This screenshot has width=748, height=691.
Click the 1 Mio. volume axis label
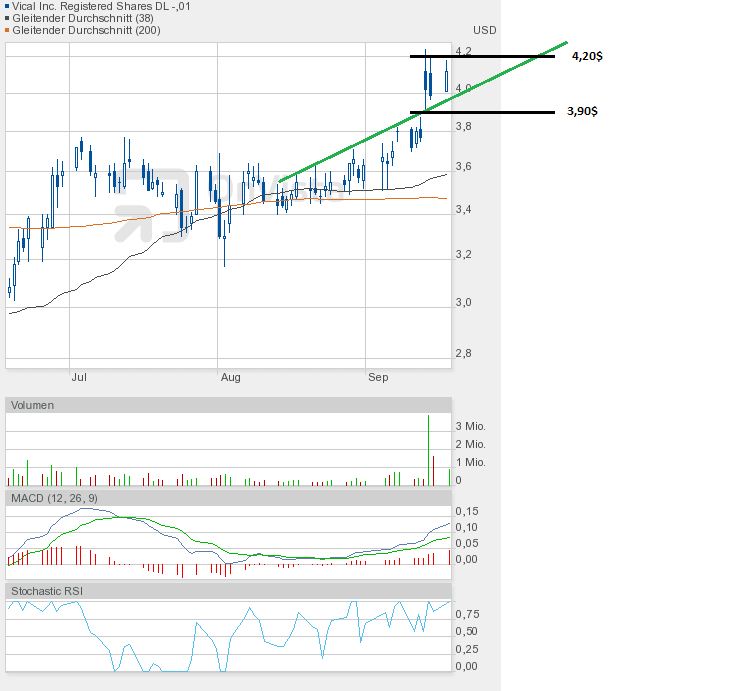(x=470, y=463)
